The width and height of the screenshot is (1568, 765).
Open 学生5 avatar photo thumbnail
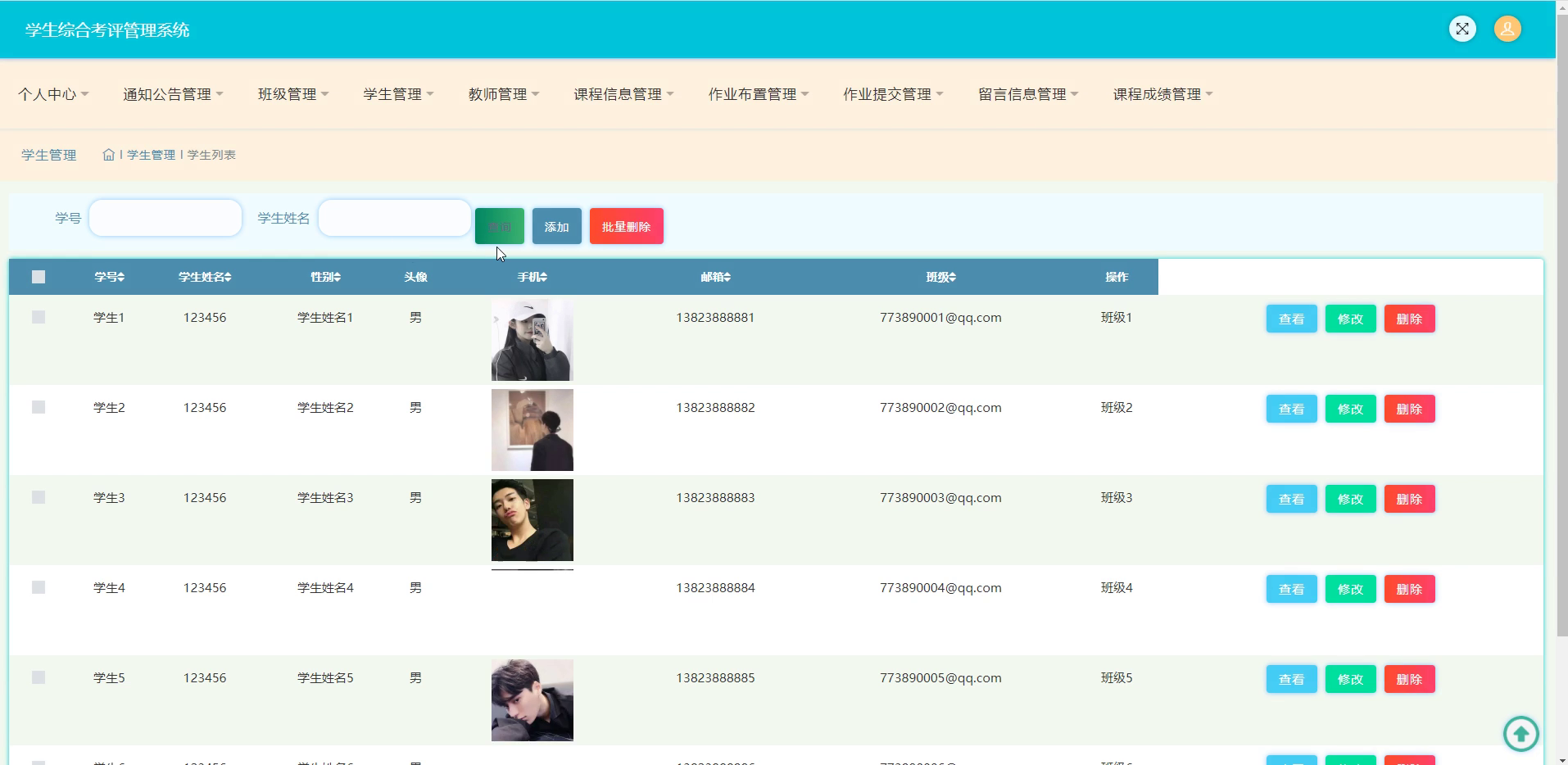point(532,700)
